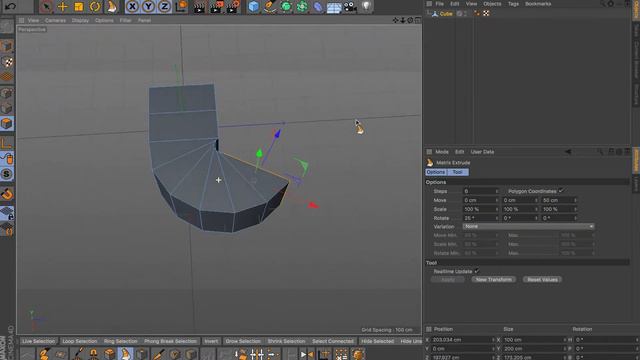Screen dimensions: 640x360
Task: Click the coordinate system icon
Action: [181, 7]
